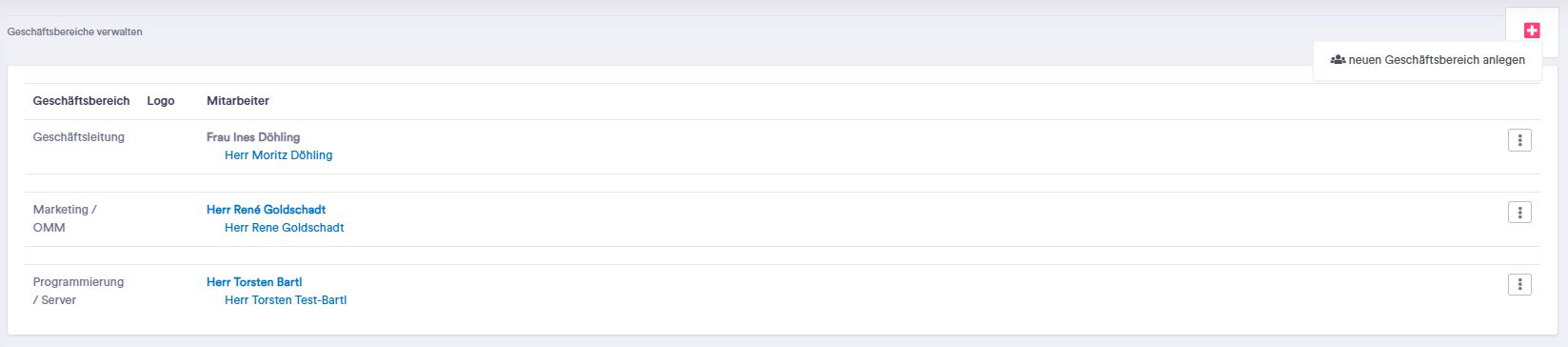Click the pink plus icon
The image size is (1568, 347).
[x=1531, y=31]
